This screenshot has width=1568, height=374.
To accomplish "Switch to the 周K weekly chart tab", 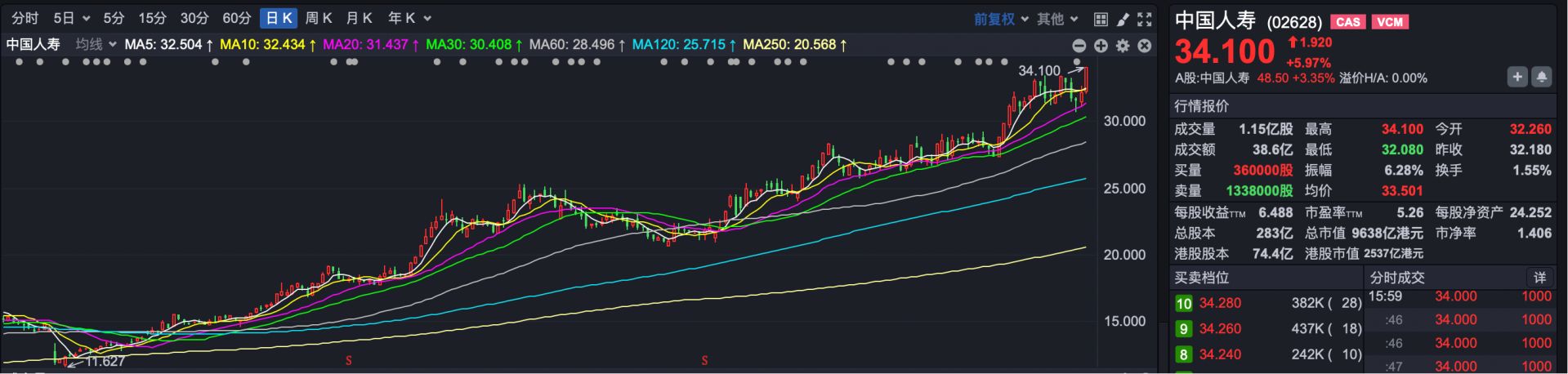I will [318, 18].
